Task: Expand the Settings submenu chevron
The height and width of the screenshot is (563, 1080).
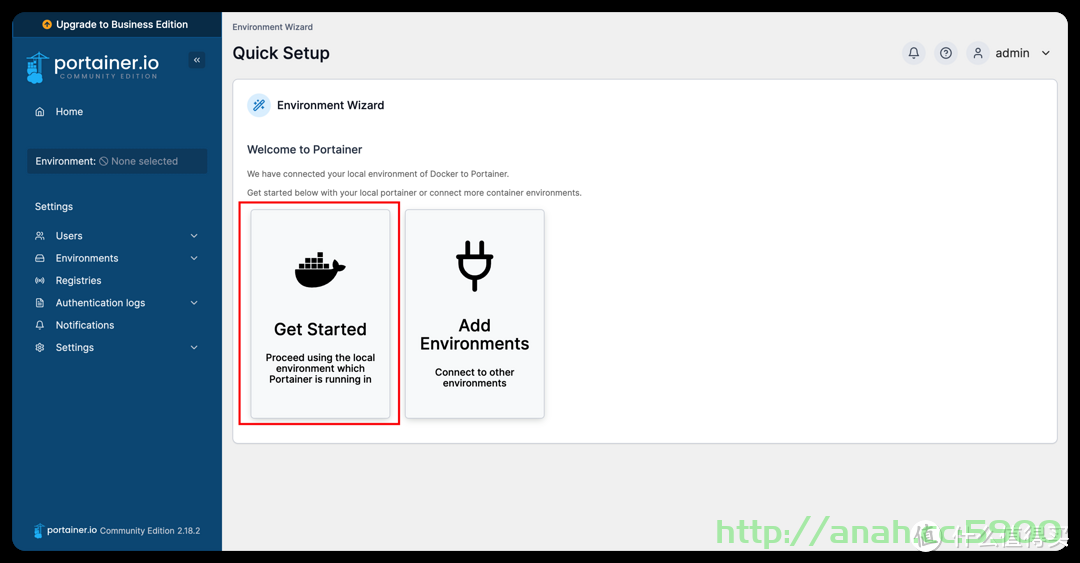Action: (x=194, y=348)
